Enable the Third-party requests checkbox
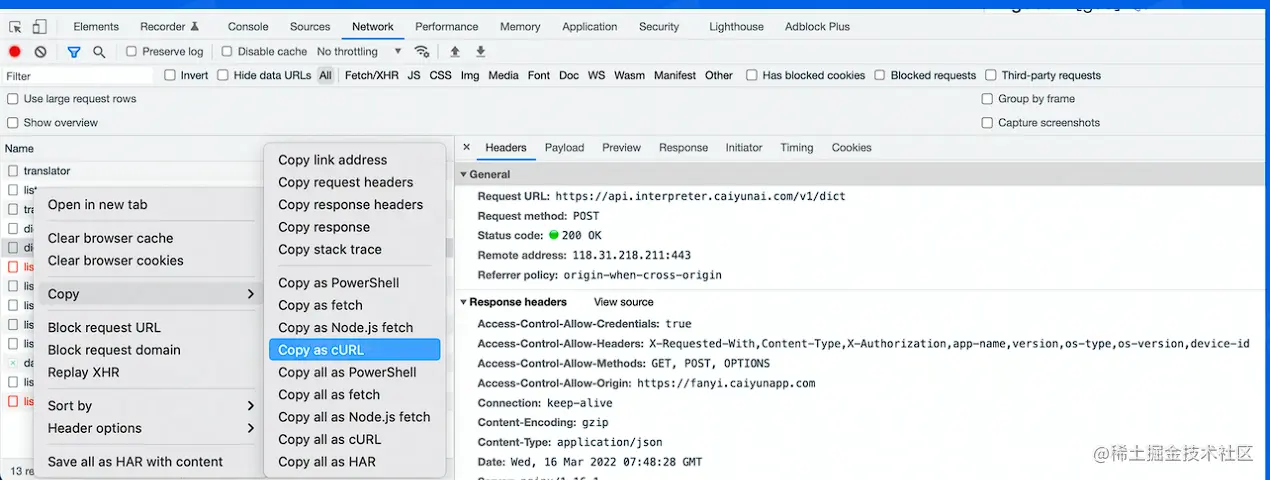This screenshot has height=480, width=1270. [x=991, y=75]
